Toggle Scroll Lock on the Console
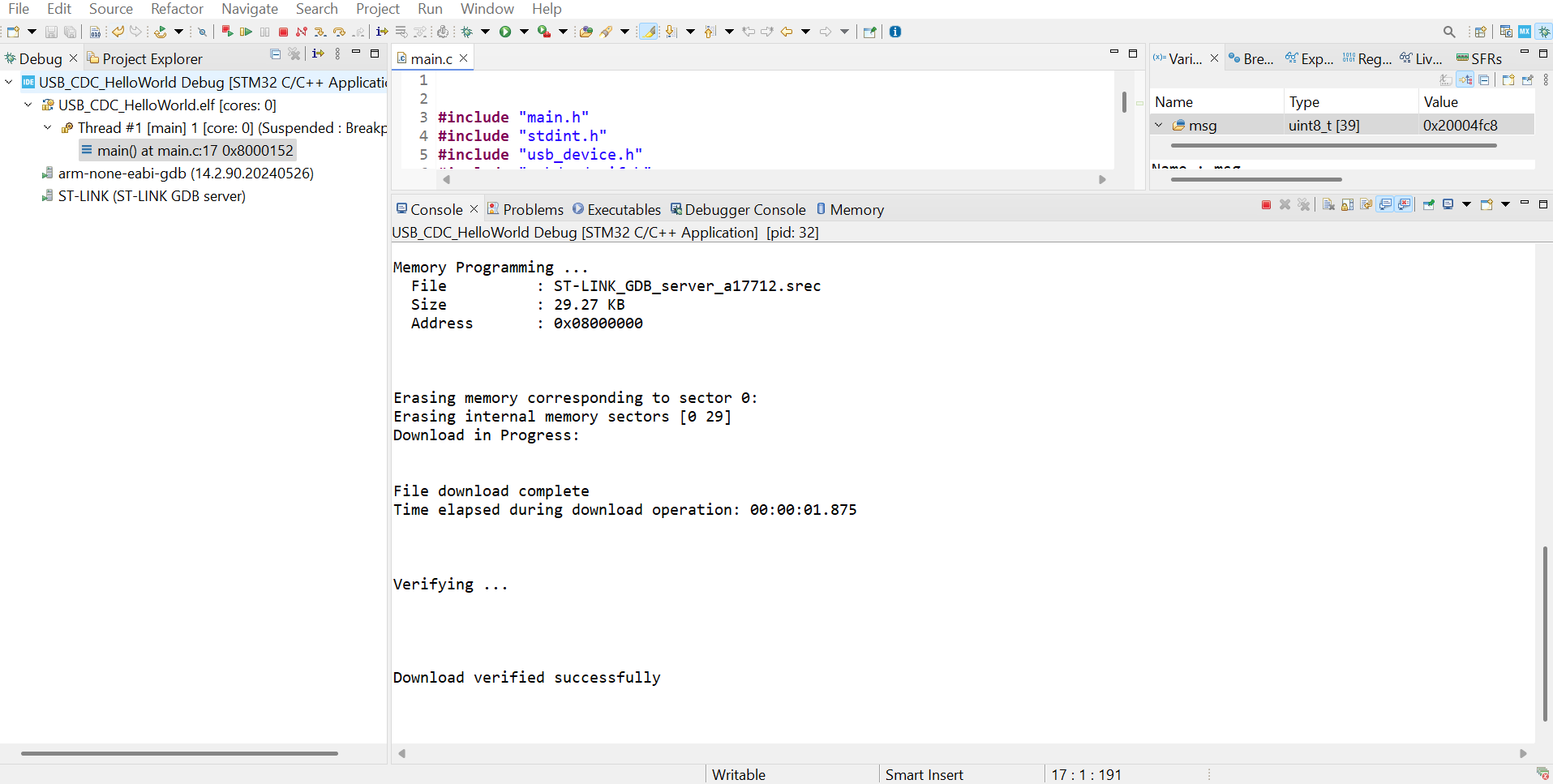Viewport: 1553px width, 784px height. pos(1345,204)
